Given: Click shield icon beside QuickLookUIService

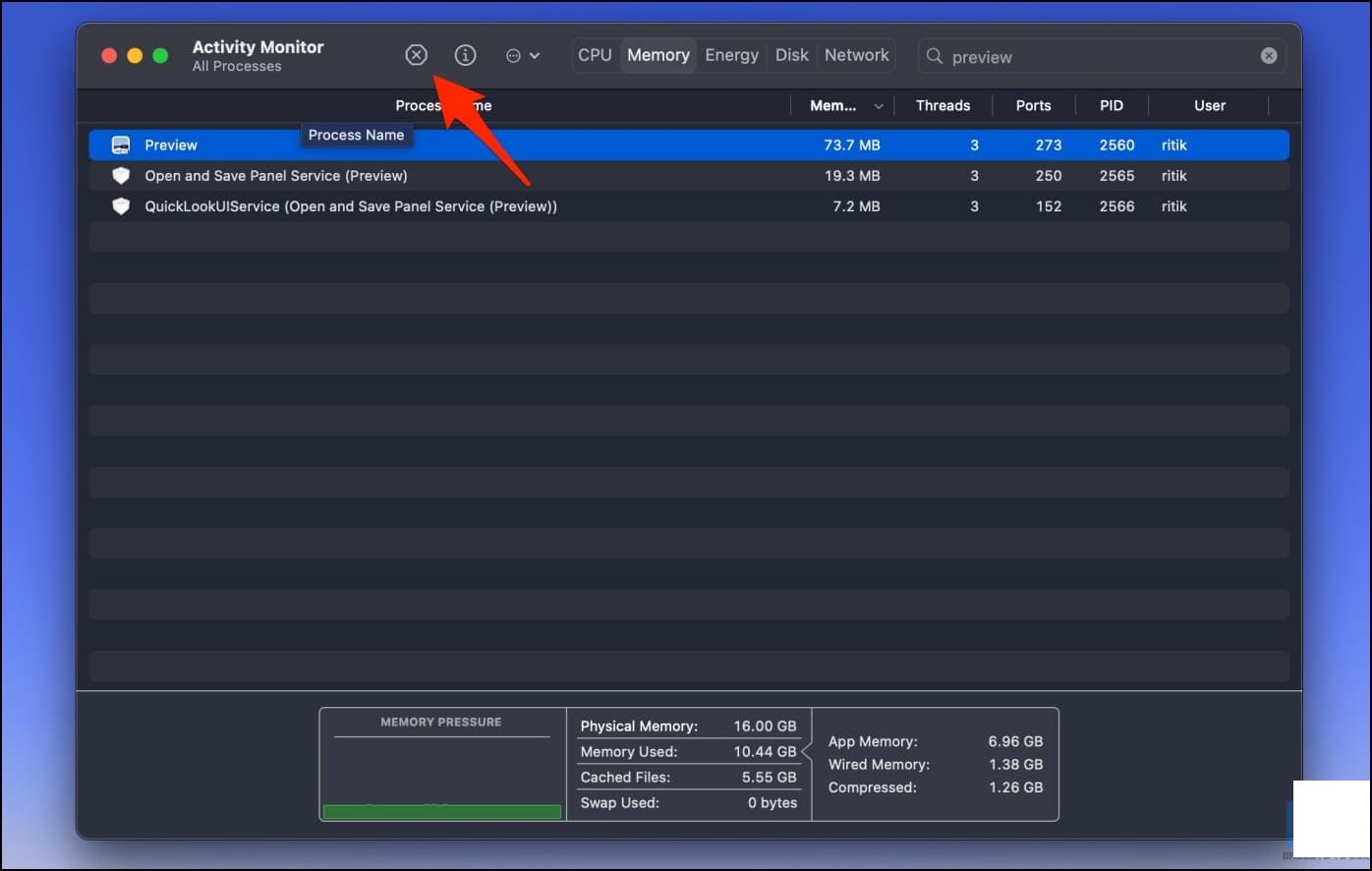Looking at the screenshot, I should click(x=121, y=206).
